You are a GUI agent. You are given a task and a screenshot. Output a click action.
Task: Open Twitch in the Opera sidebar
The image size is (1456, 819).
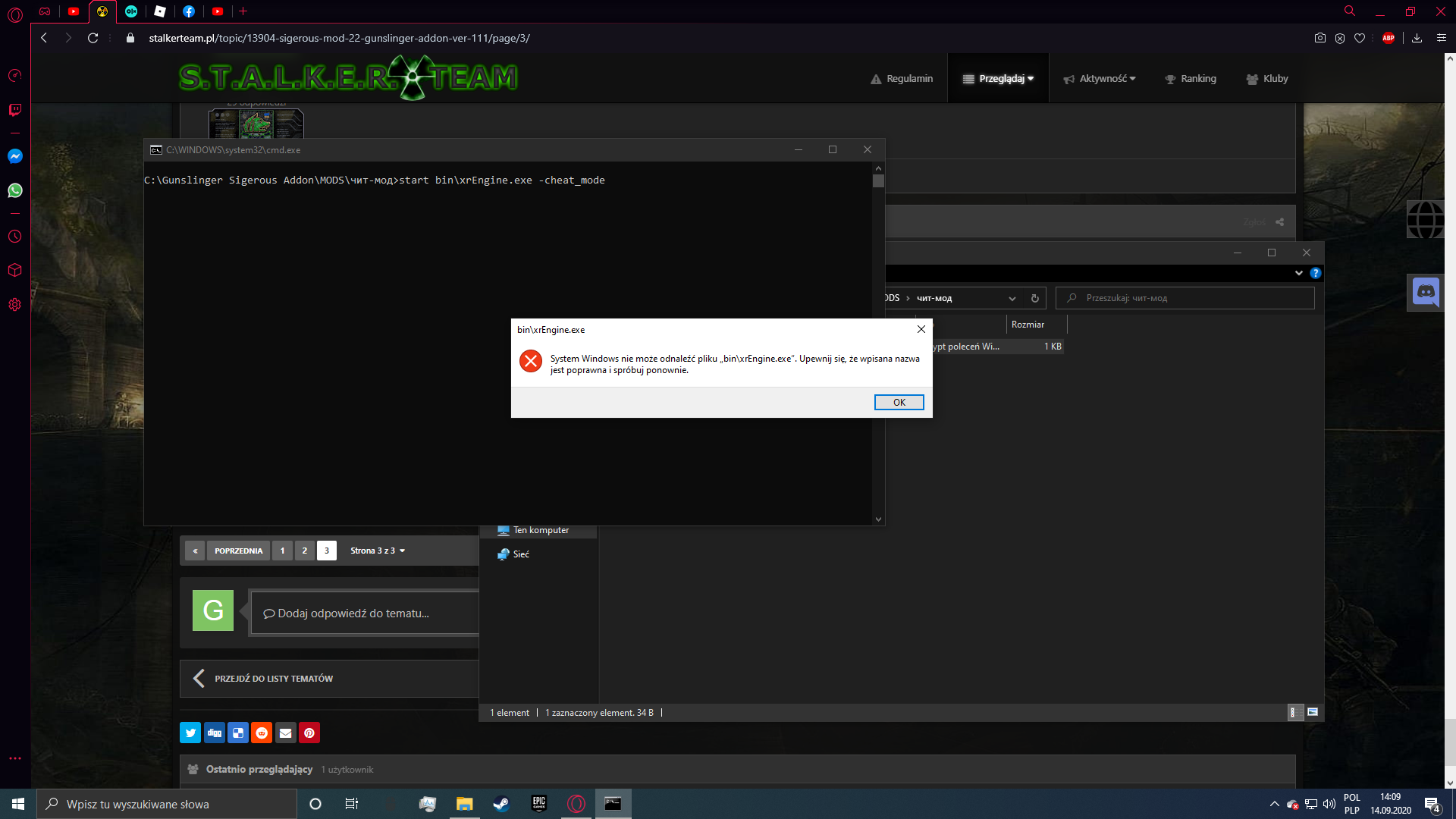[14, 110]
